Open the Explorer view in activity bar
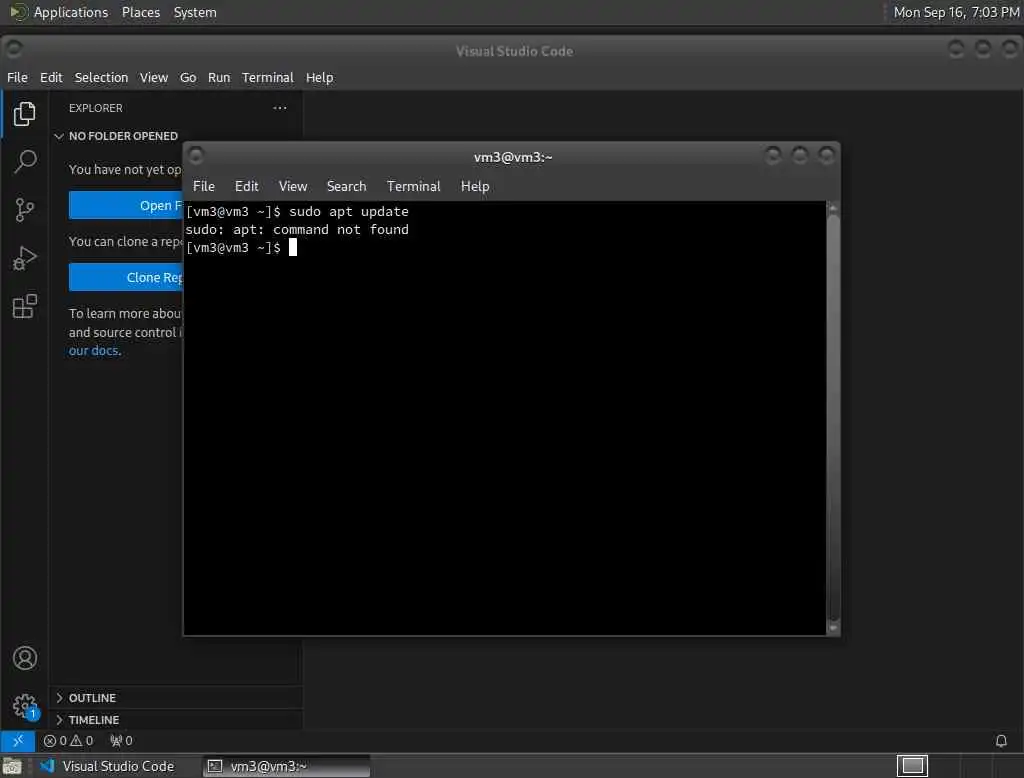This screenshot has height=778, width=1024. click(24, 114)
